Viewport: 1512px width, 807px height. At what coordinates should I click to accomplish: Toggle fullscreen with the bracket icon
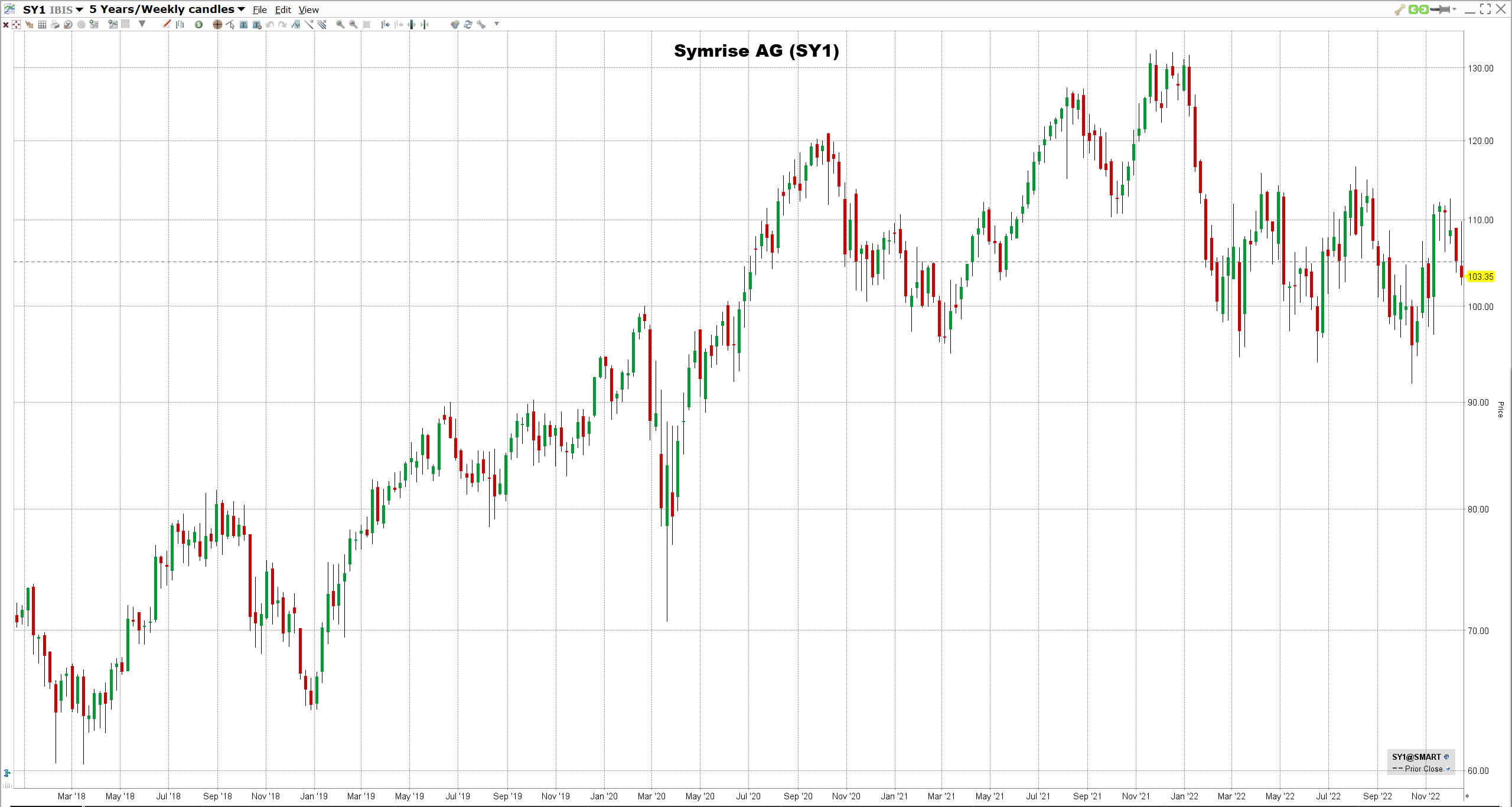click(x=1485, y=9)
